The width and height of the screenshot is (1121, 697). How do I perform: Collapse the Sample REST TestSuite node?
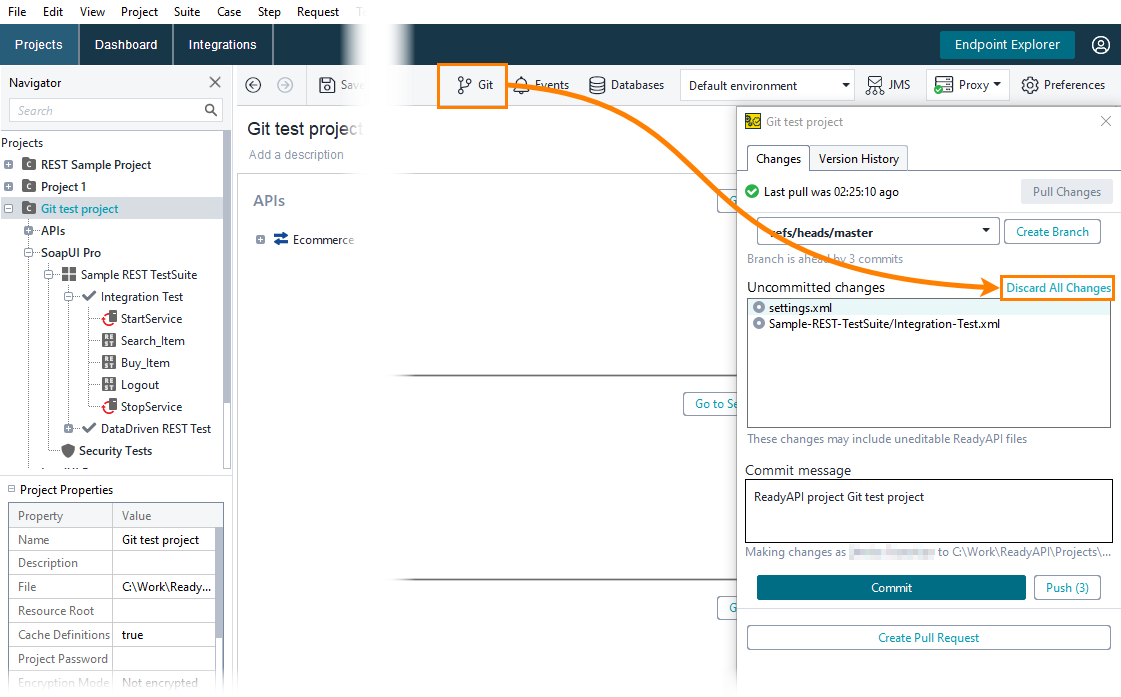49,275
